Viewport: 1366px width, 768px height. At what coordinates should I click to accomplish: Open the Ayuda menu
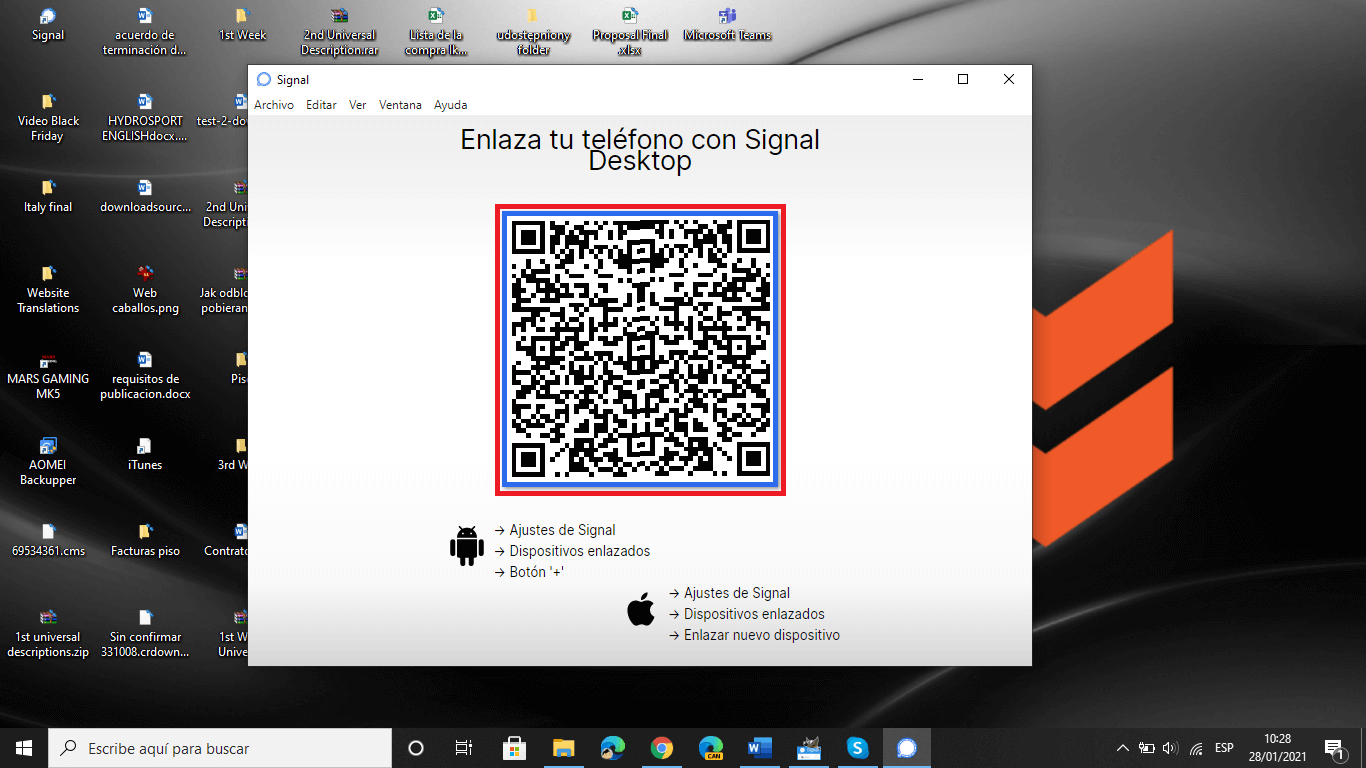pyautogui.click(x=450, y=105)
